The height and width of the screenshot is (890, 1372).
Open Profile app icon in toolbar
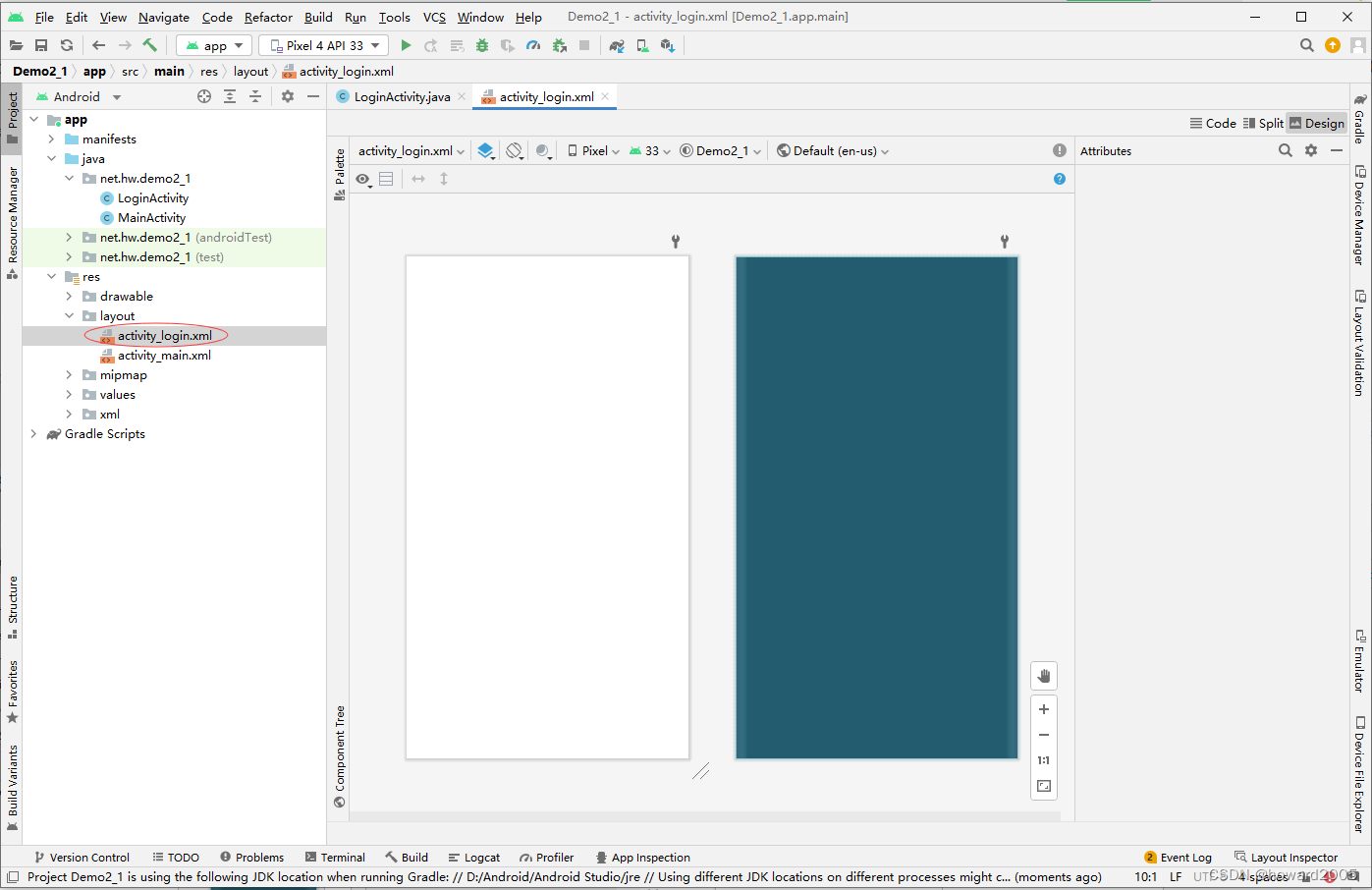533,45
